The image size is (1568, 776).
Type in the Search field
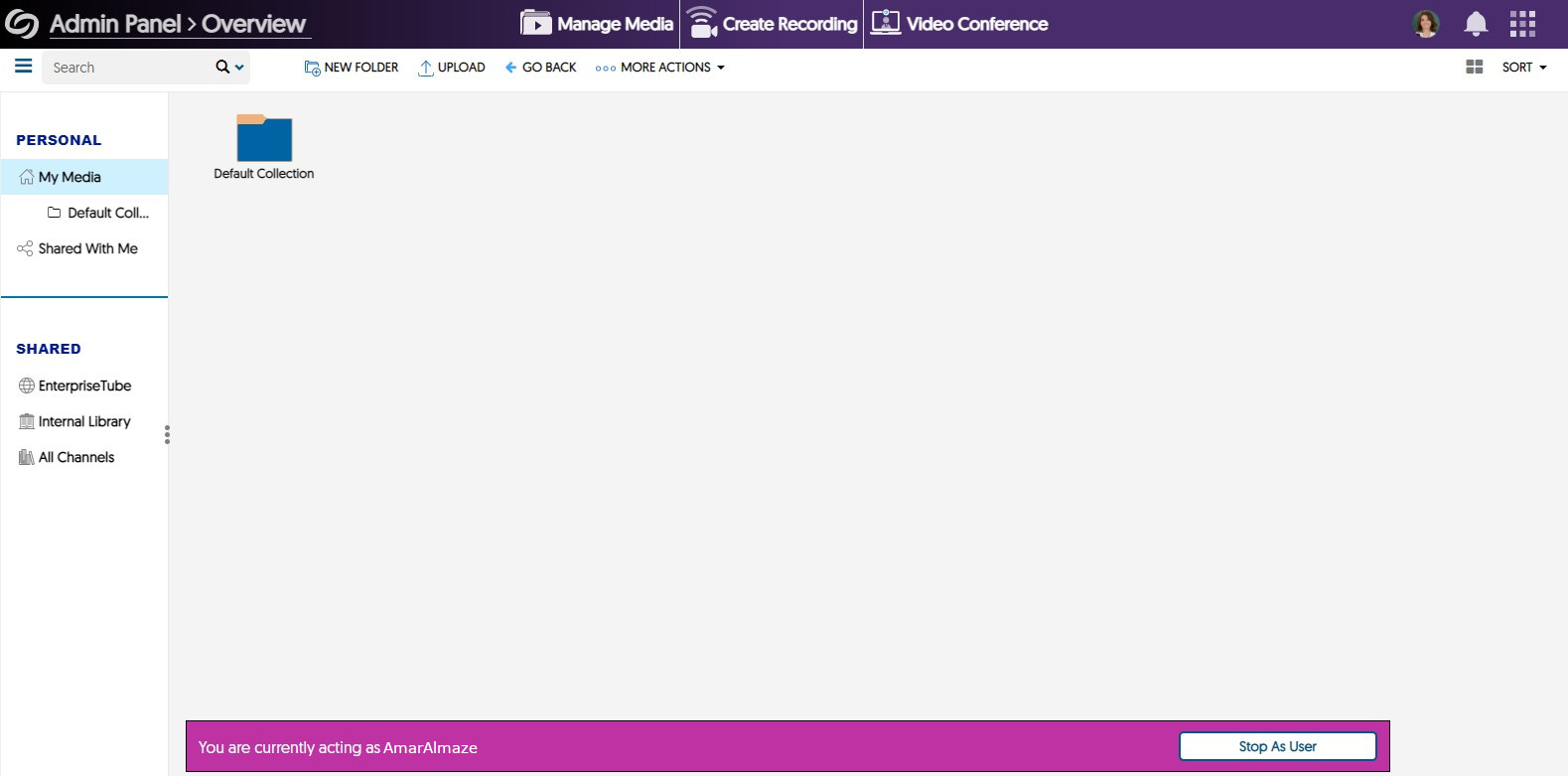tap(127, 68)
